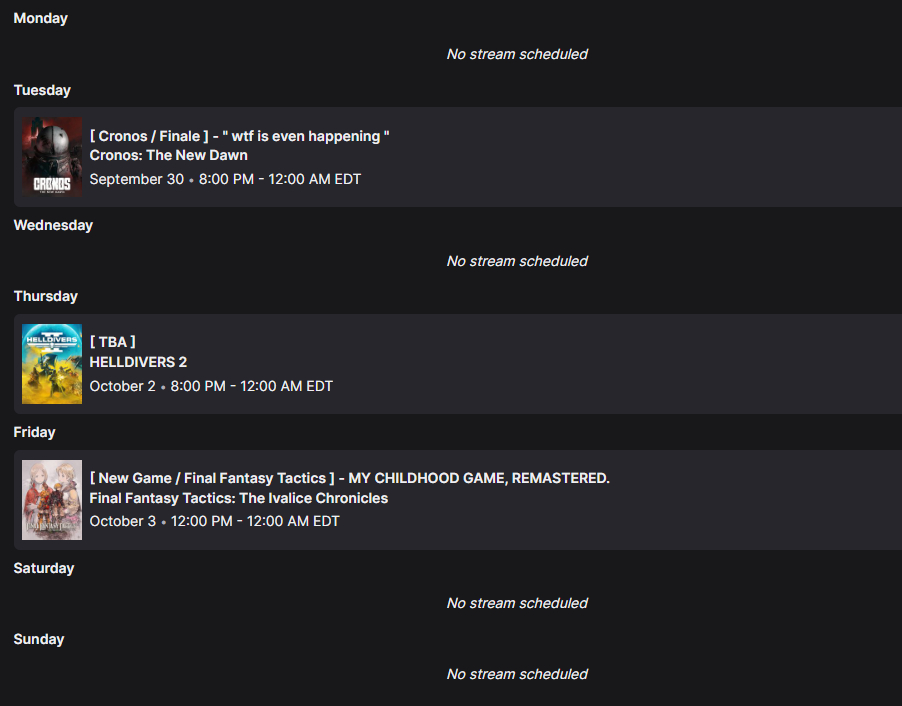Screen dimensions: 902x706
Task: Click the Cronos: The New Dawn game name
Action: pyautogui.click(x=168, y=155)
